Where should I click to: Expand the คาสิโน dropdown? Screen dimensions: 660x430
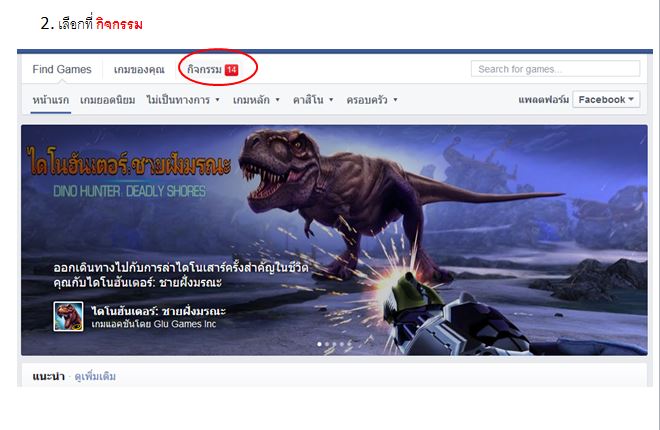point(313,100)
